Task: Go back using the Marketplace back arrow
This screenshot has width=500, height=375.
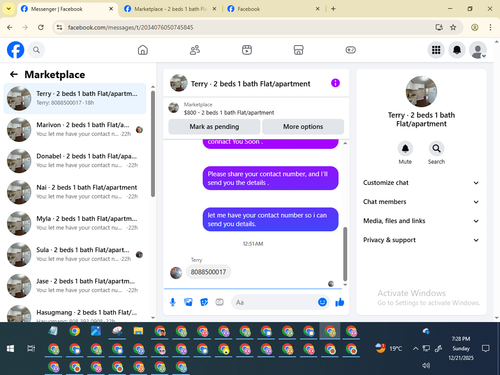Action: [x=14, y=74]
